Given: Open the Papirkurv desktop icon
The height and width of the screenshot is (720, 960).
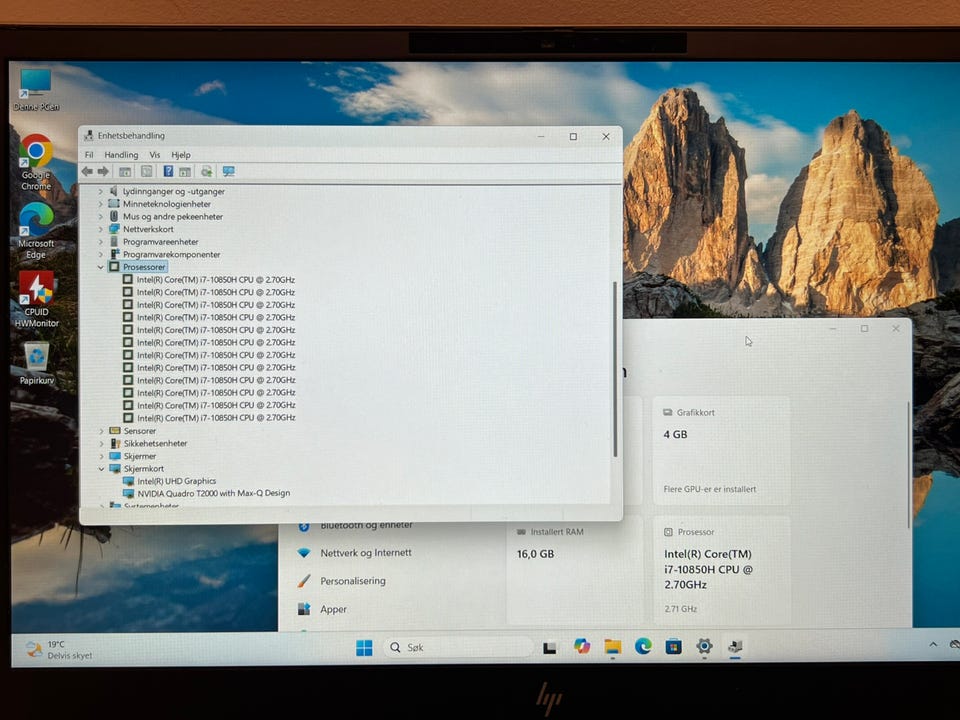Looking at the screenshot, I should [x=36, y=364].
